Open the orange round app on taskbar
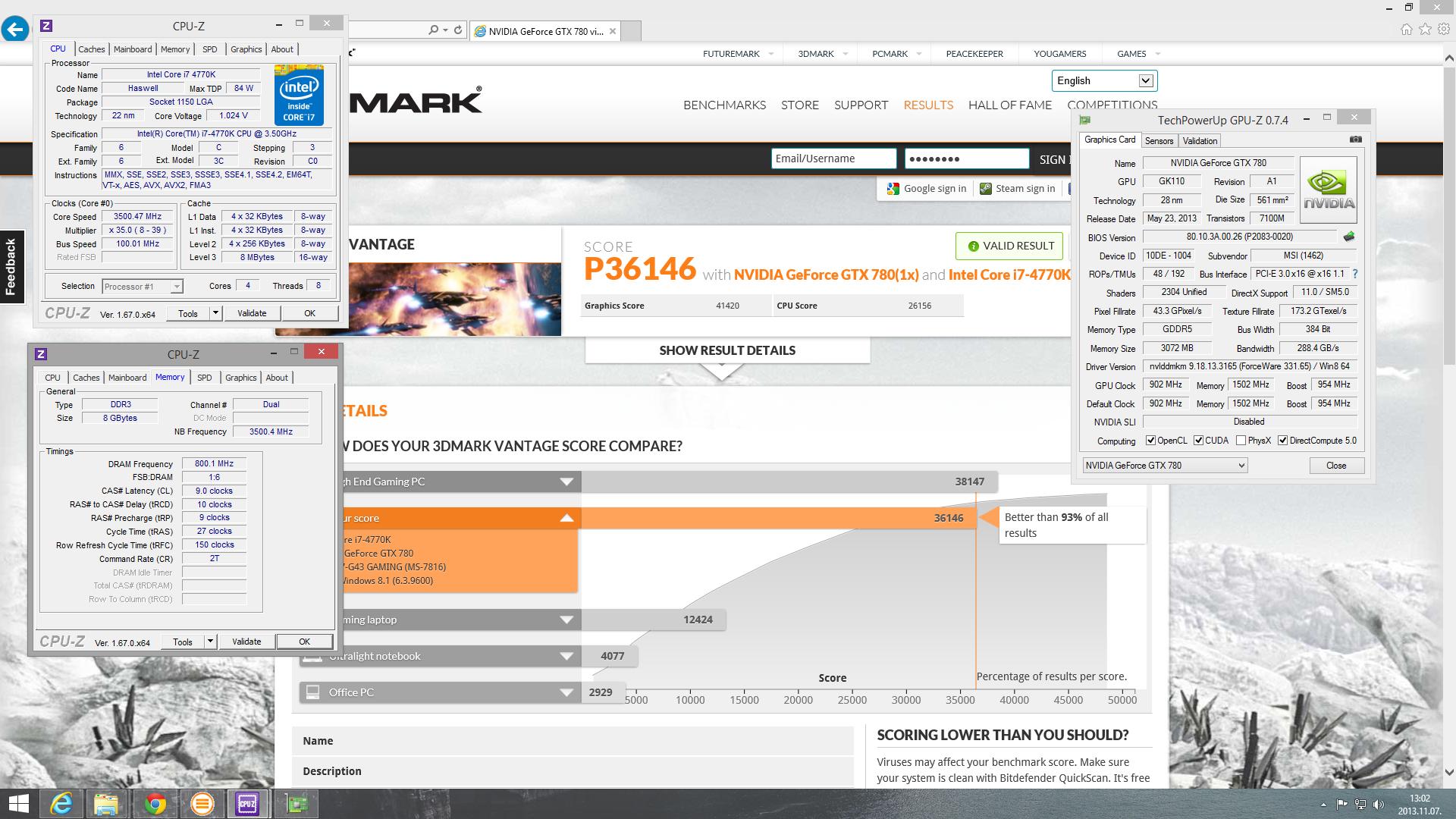The width and height of the screenshot is (1456, 819). coord(202,804)
